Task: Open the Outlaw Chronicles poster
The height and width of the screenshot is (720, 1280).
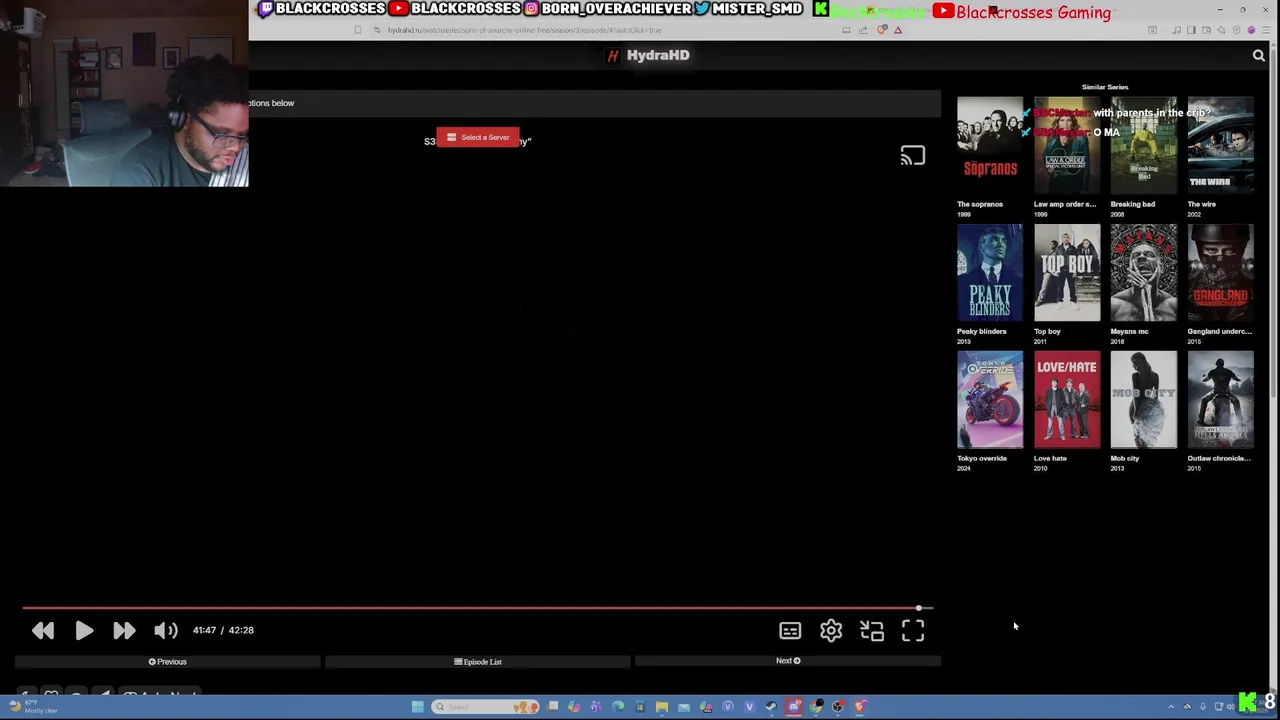Action: pos(1221,399)
